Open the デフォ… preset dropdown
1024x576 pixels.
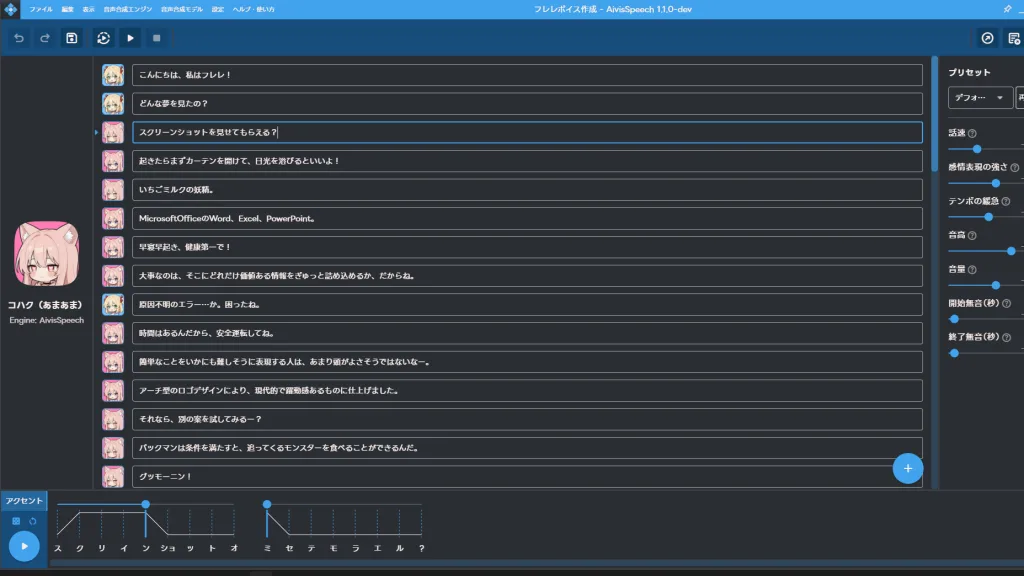980,97
